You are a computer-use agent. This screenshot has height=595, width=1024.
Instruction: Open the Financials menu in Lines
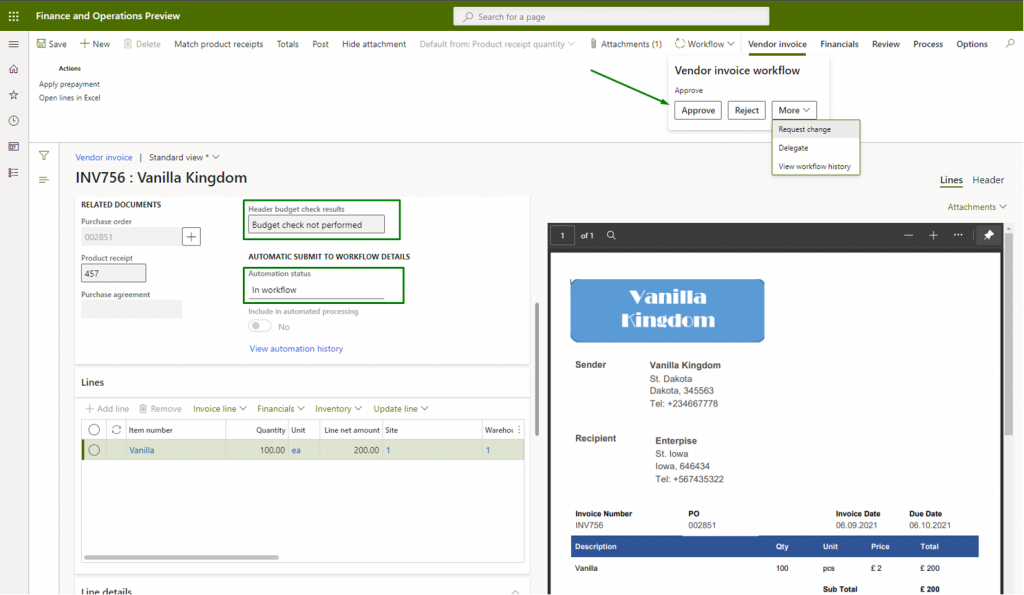(x=281, y=409)
